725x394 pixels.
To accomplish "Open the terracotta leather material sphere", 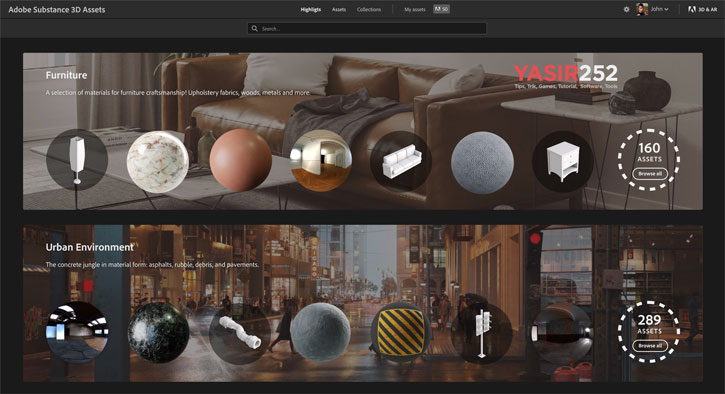I will tap(240, 160).
